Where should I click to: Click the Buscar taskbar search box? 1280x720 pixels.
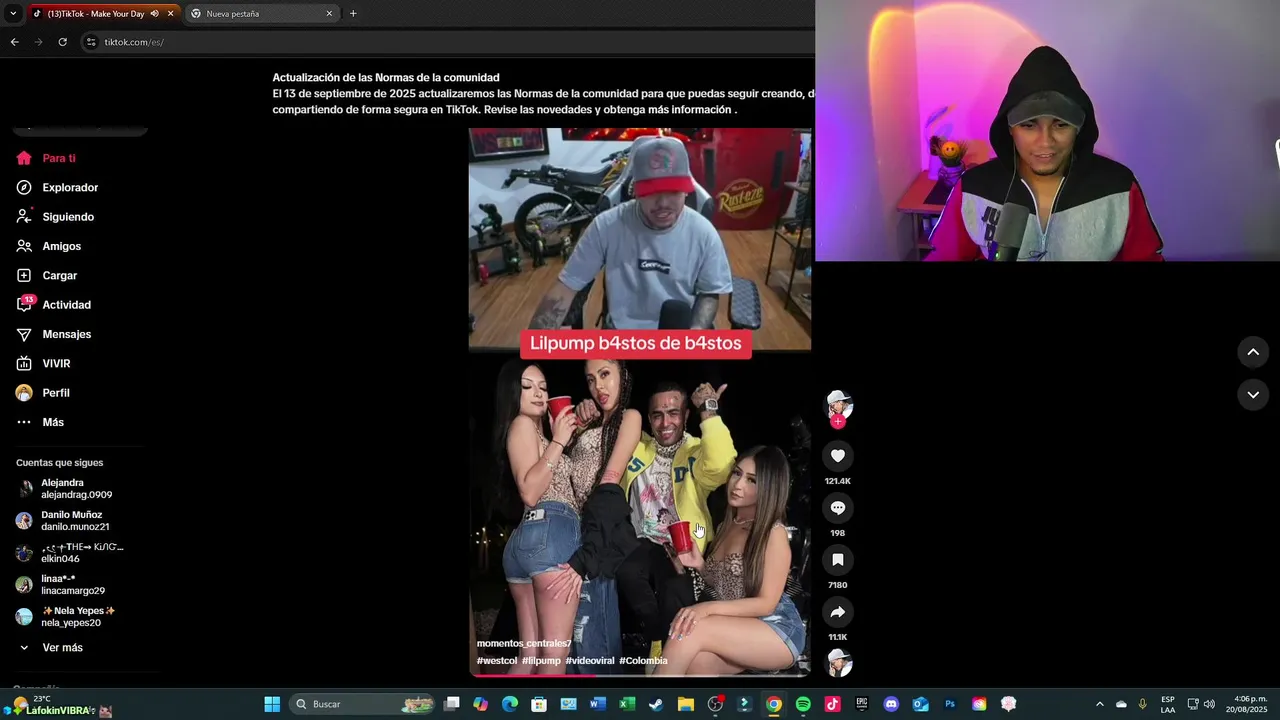364,704
